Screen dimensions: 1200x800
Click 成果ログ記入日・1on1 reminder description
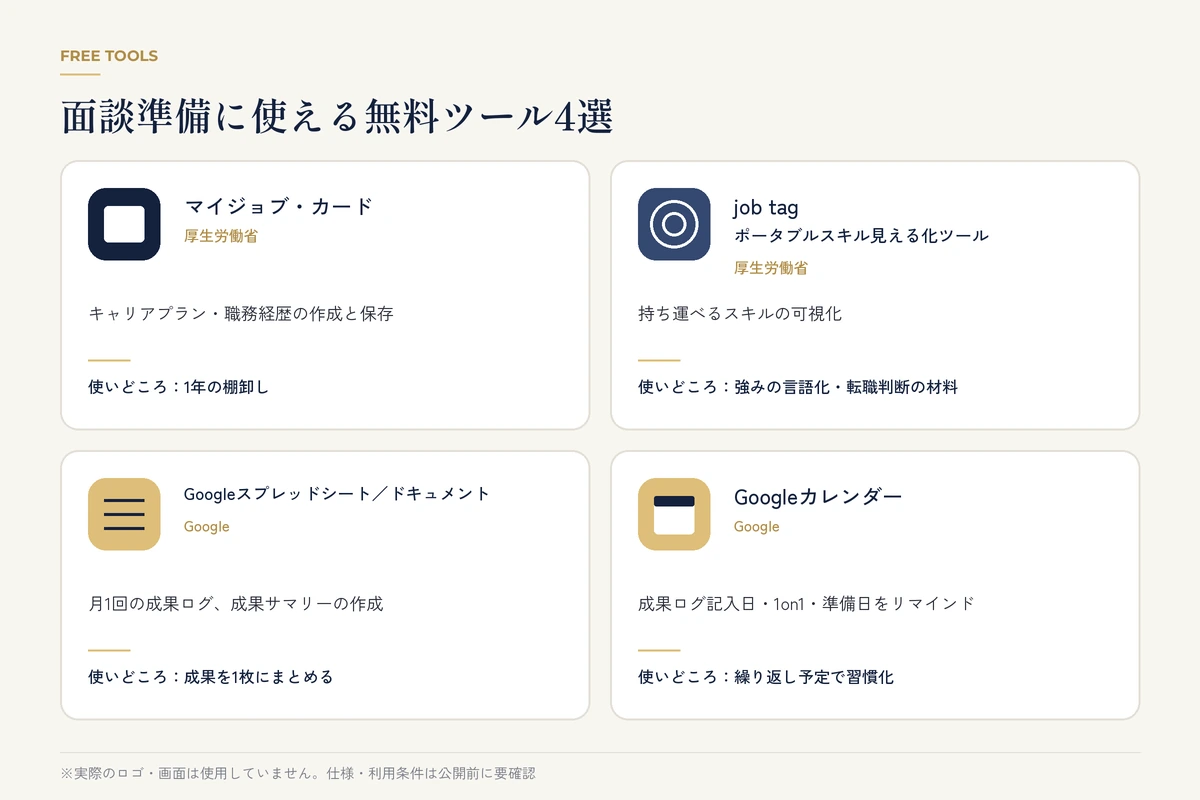[x=806, y=604]
